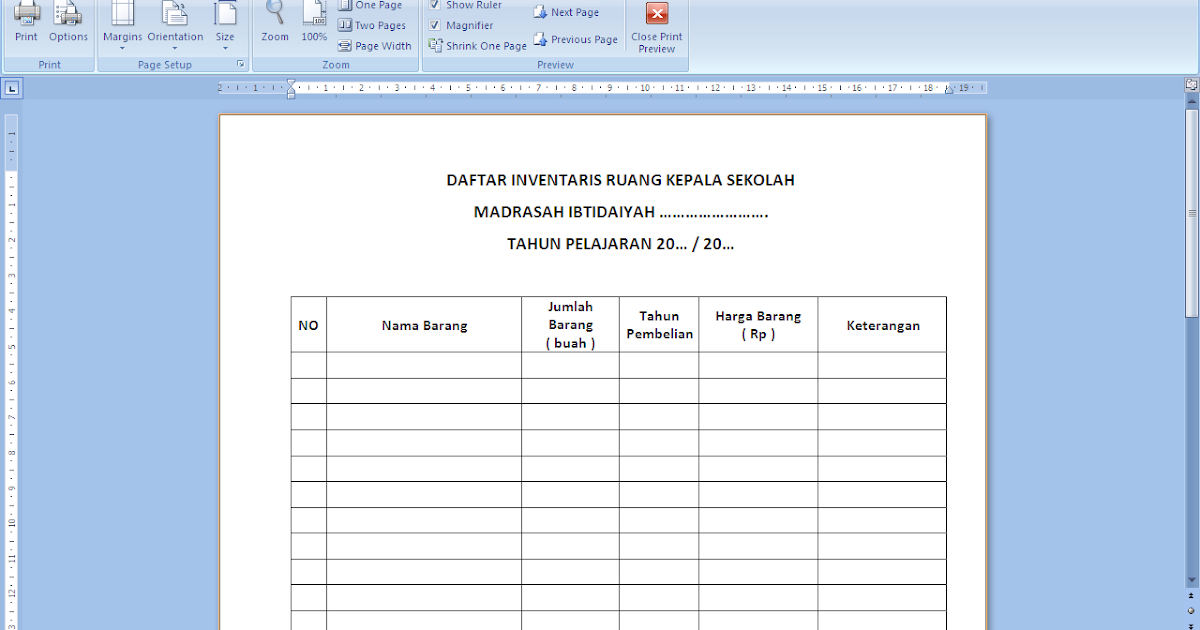The width and height of the screenshot is (1200, 630).
Task: Go to the Previous Page
Action: coord(576,39)
